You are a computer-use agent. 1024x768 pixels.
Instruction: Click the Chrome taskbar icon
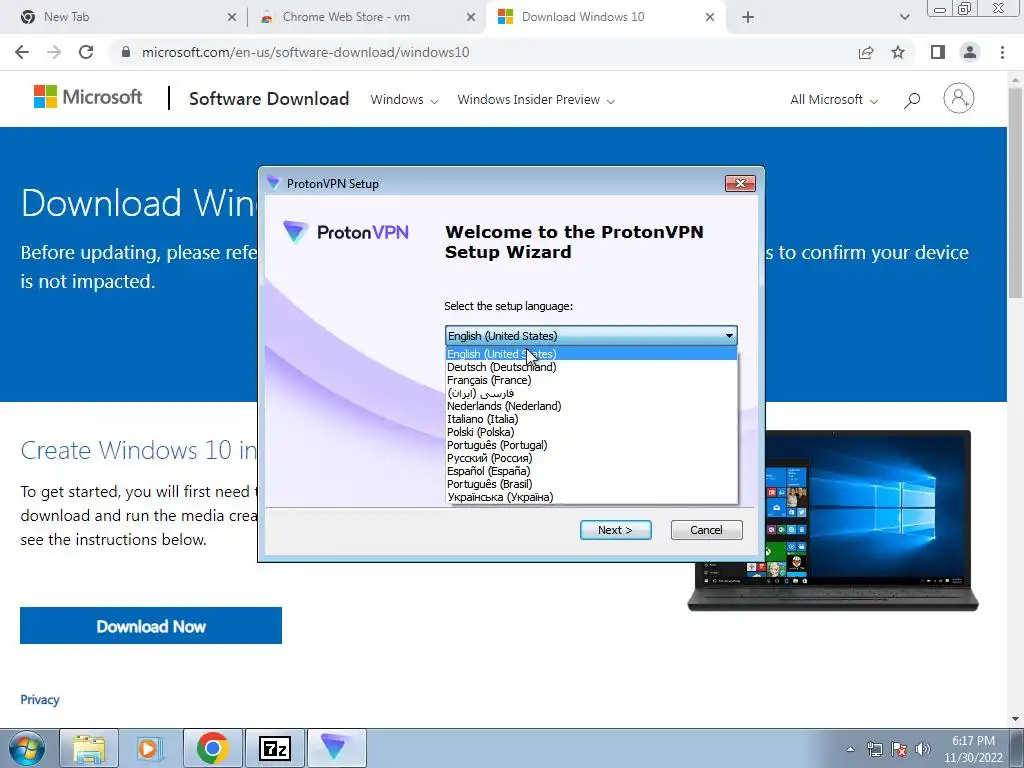pyautogui.click(x=212, y=748)
